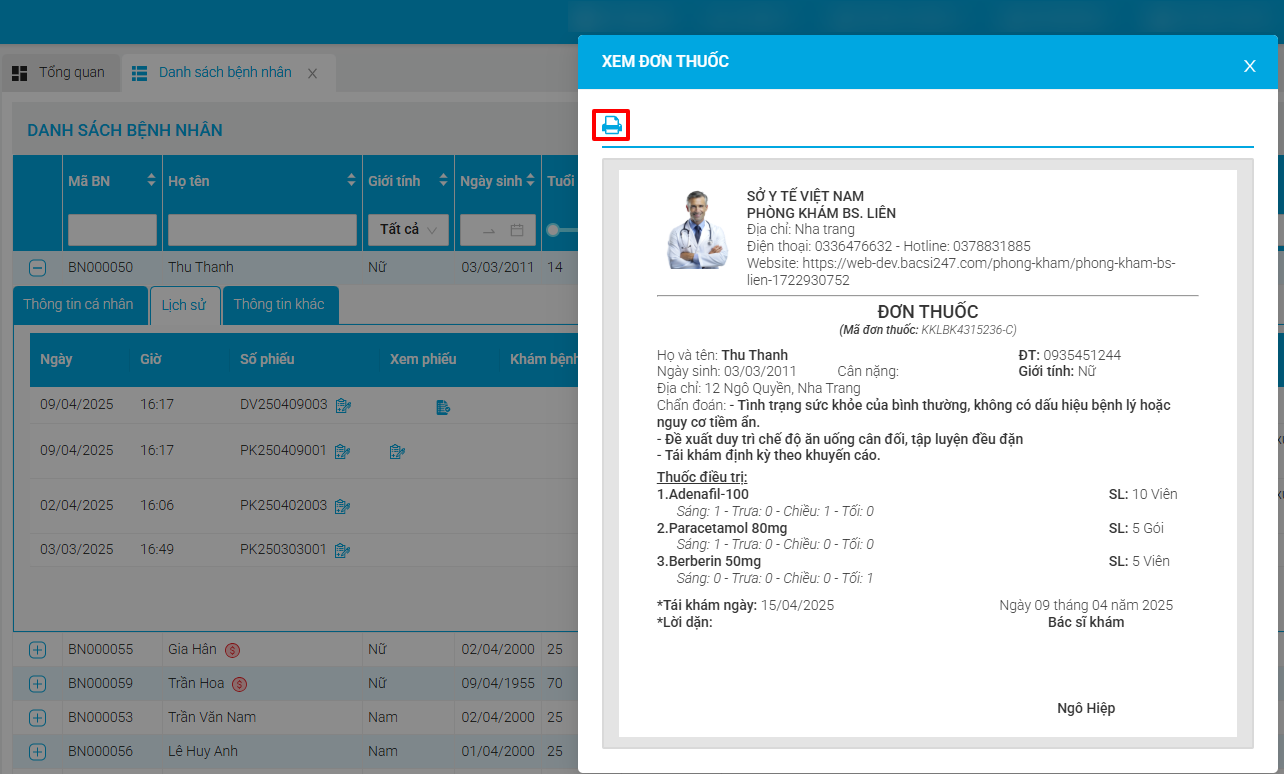Open slip icon next to DV250409003
Viewport: 1284px width, 774px height.
[343, 405]
